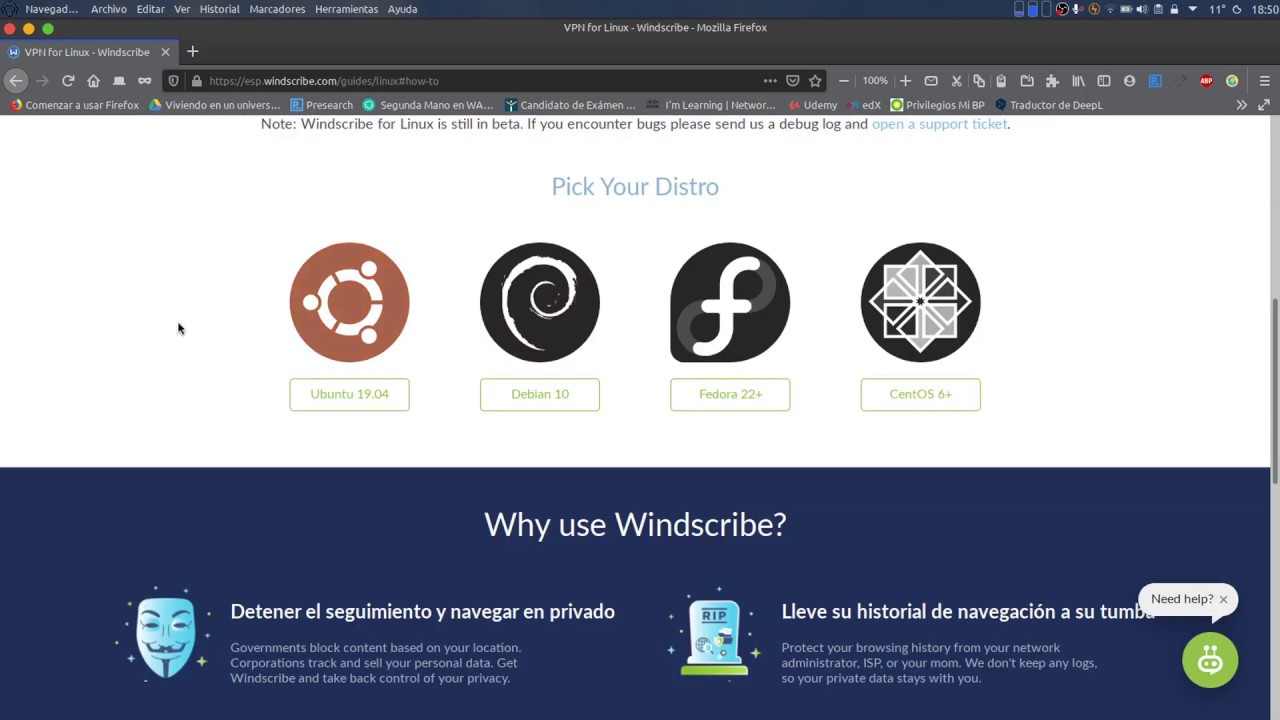
Task: Open Historial menu
Action: 219,9
